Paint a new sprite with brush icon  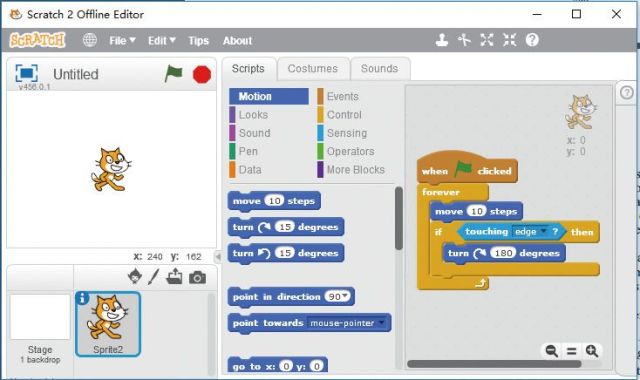[x=154, y=277]
